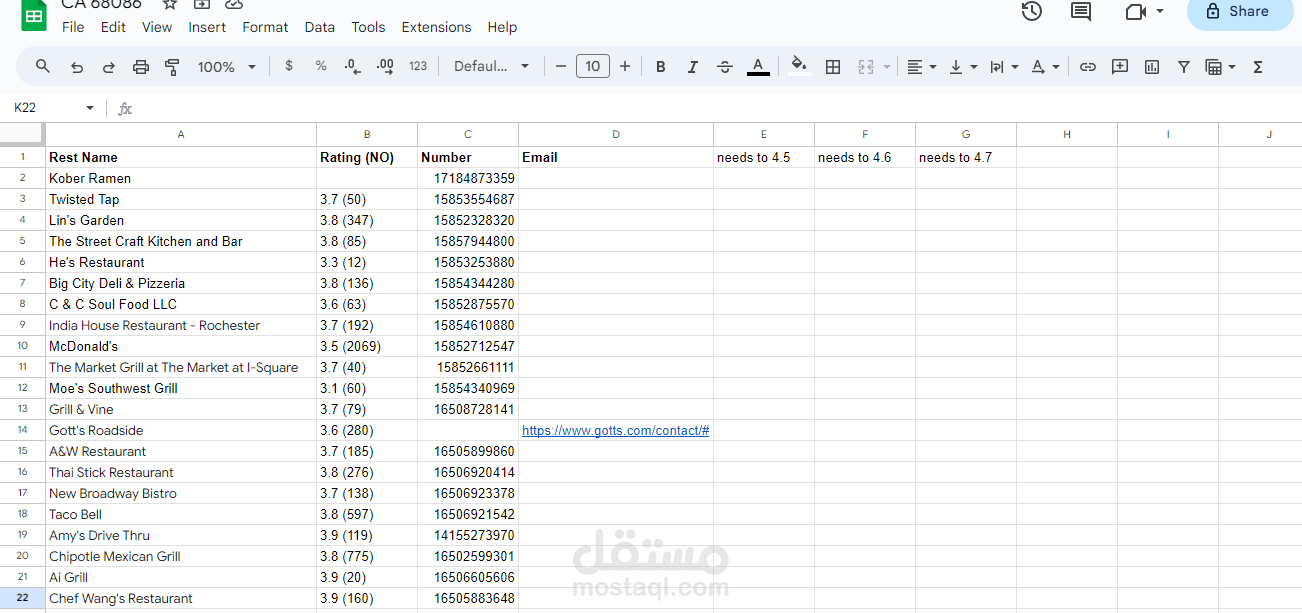Check the cloud save status icon
Image resolution: width=1302 pixels, height=613 pixels.
(x=234, y=4)
